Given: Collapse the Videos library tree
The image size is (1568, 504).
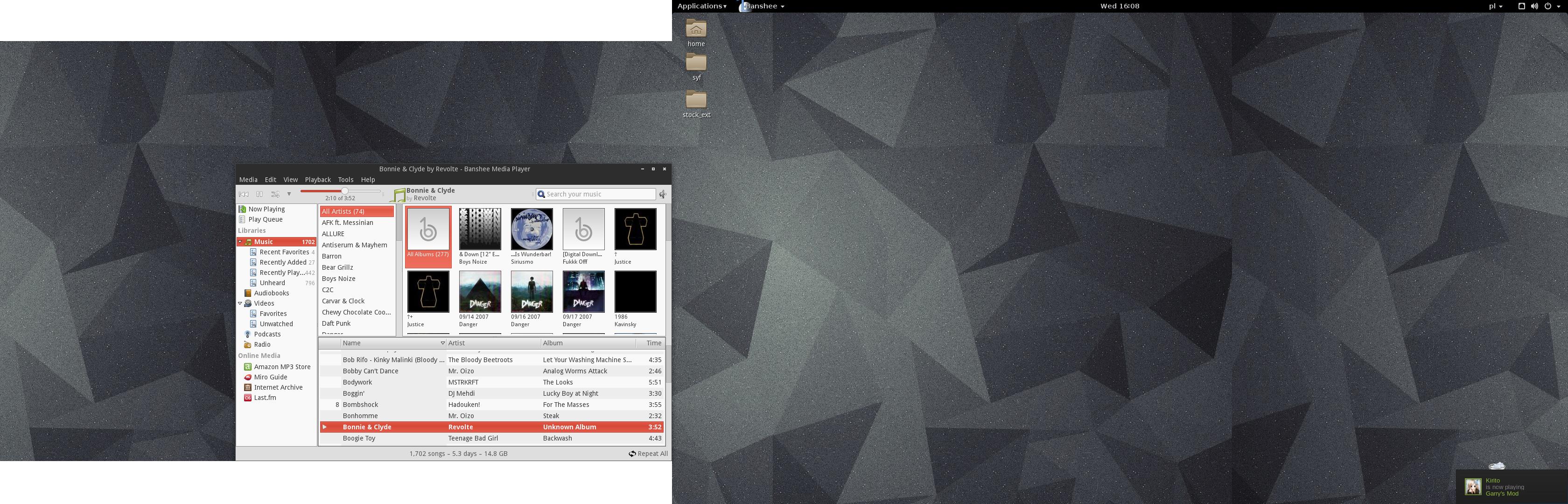Looking at the screenshot, I should [240, 303].
